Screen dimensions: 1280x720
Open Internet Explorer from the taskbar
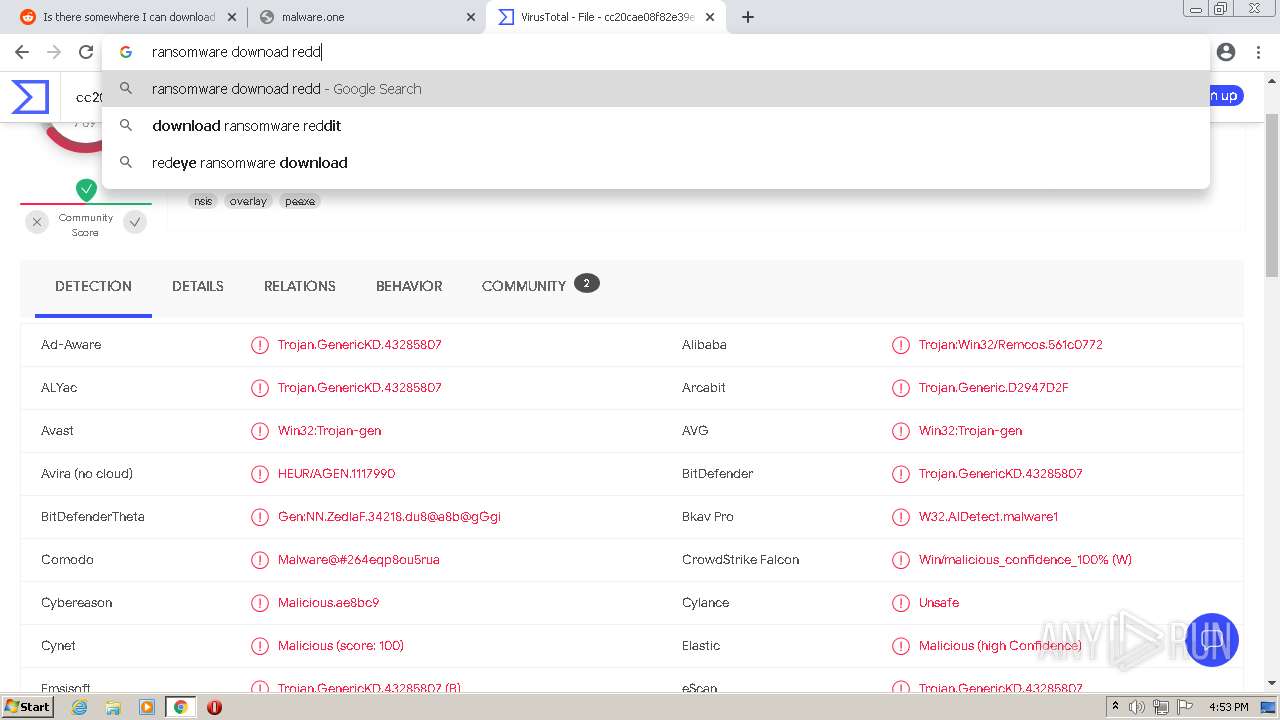click(x=80, y=707)
